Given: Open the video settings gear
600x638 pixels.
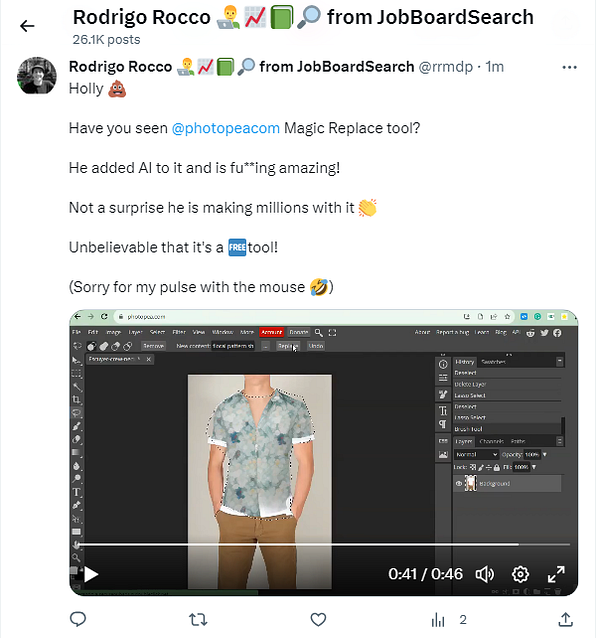Looking at the screenshot, I should [521, 574].
